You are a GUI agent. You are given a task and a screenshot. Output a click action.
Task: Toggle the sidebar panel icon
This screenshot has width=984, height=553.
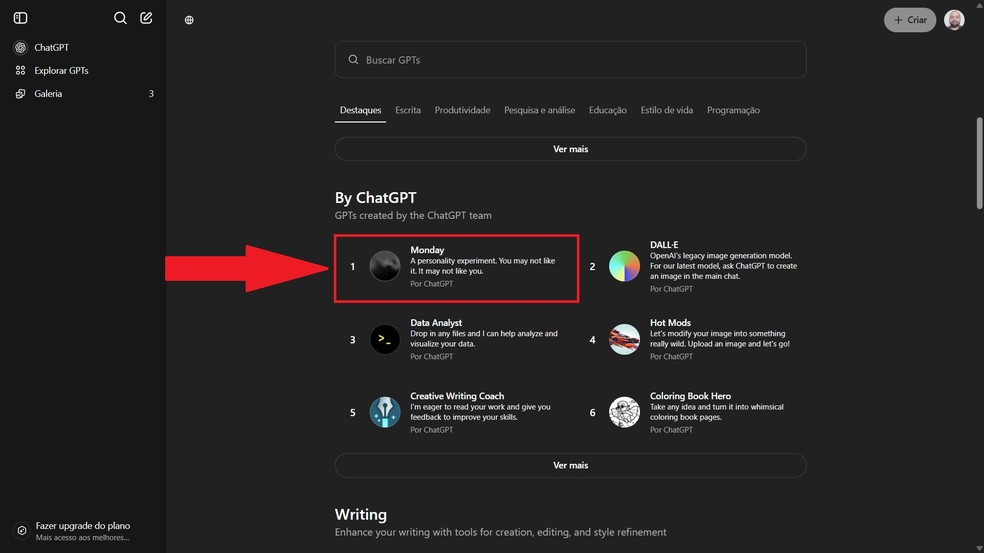20,18
